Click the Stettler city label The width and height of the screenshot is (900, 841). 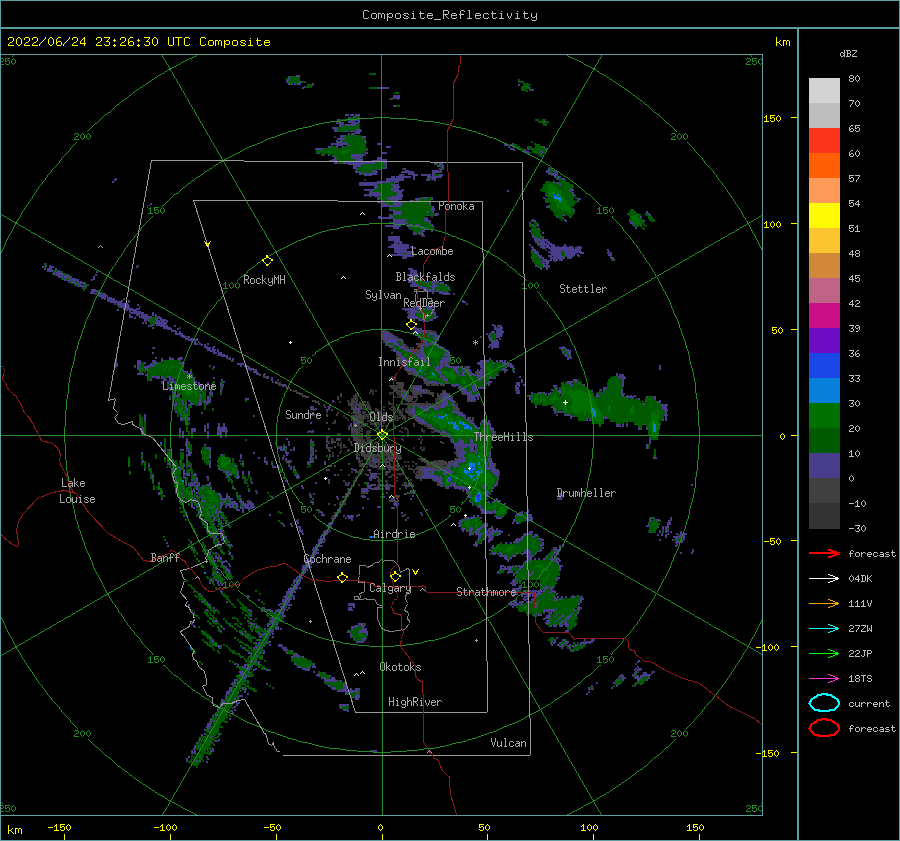coord(583,289)
